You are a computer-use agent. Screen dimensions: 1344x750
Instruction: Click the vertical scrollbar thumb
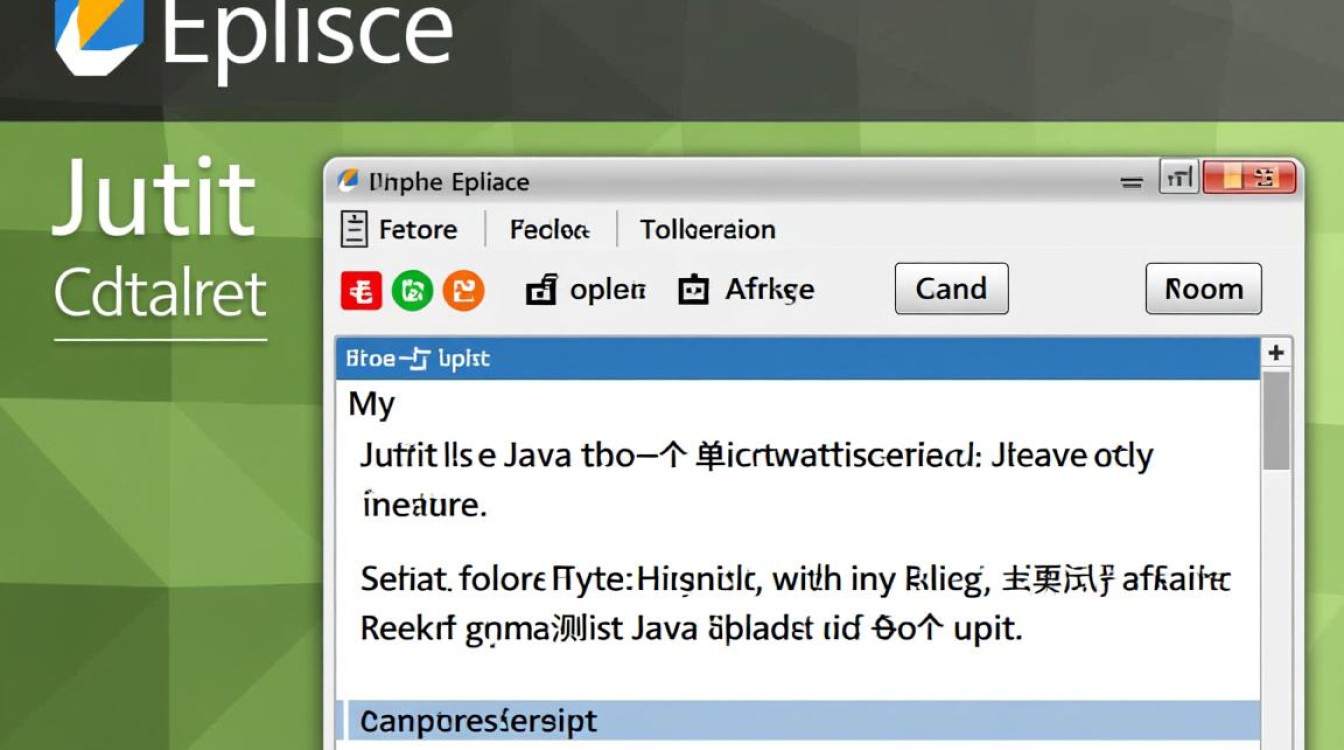point(1276,420)
